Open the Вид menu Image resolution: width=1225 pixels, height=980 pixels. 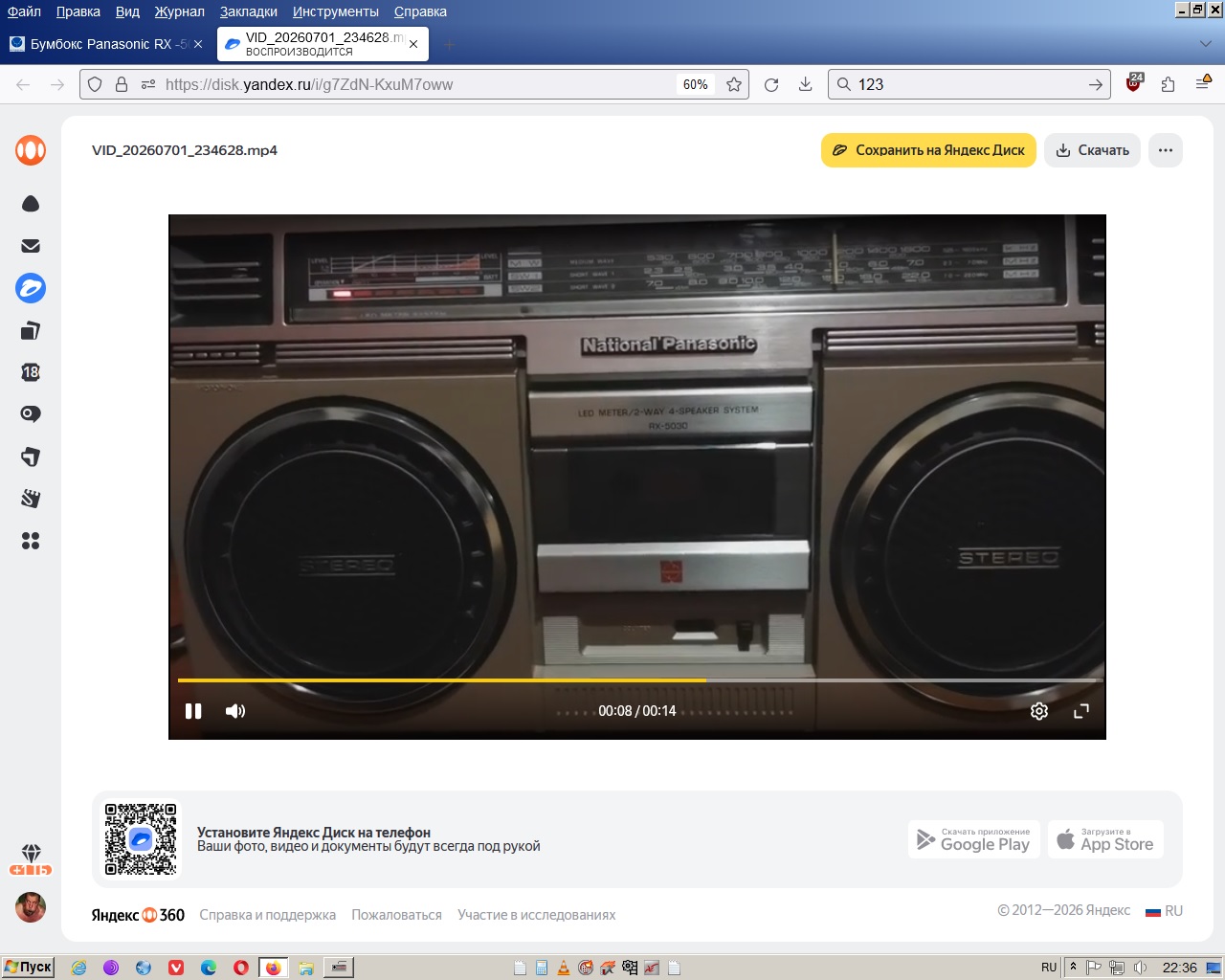pos(127,11)
